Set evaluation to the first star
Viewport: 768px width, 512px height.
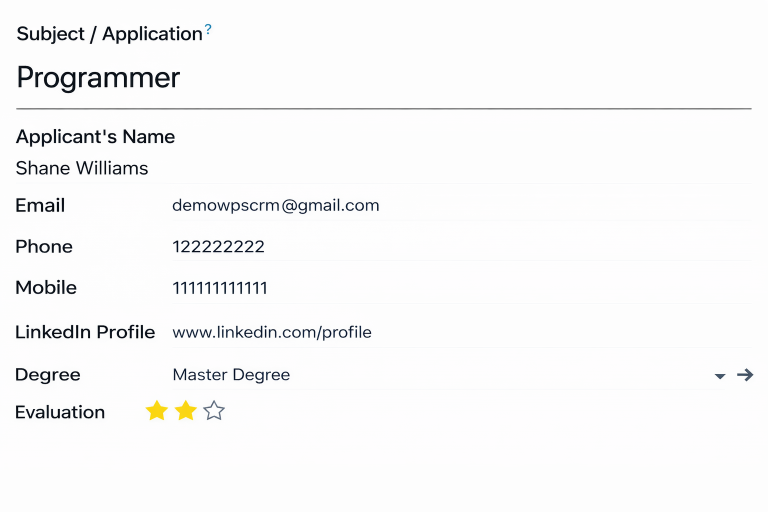[156, 411]
